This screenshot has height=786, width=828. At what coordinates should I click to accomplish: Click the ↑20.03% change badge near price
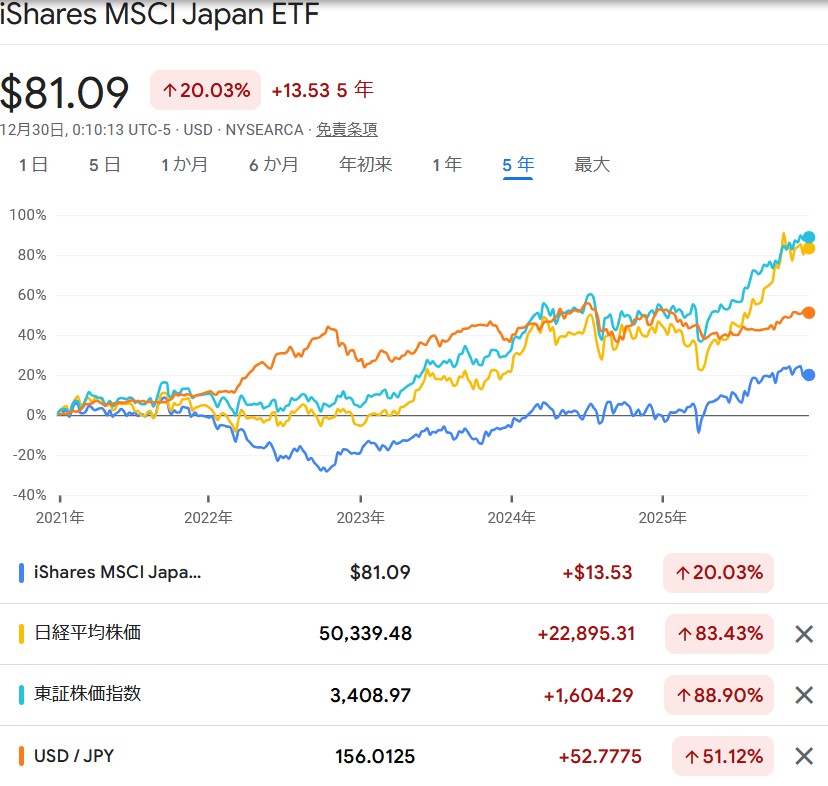(205, 90)
